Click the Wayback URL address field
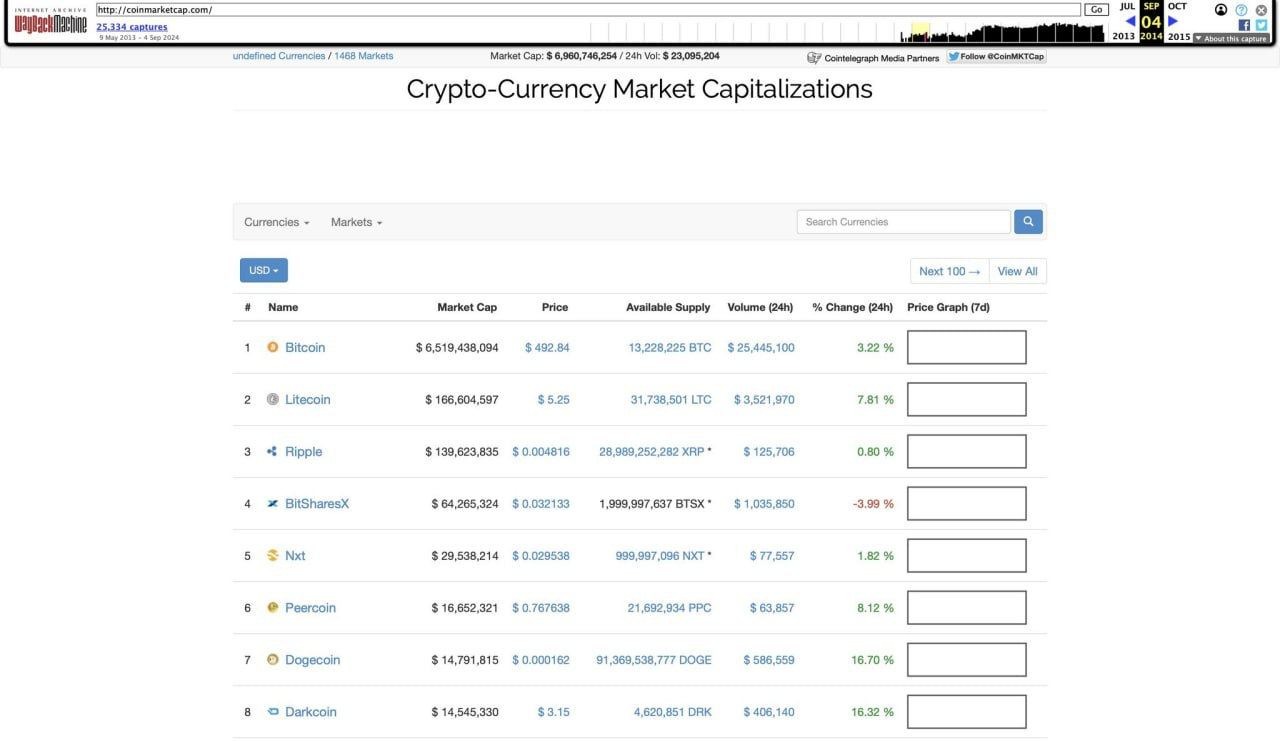The height and width of the screenshot is (741, 1280). click(x=588, y=10)
